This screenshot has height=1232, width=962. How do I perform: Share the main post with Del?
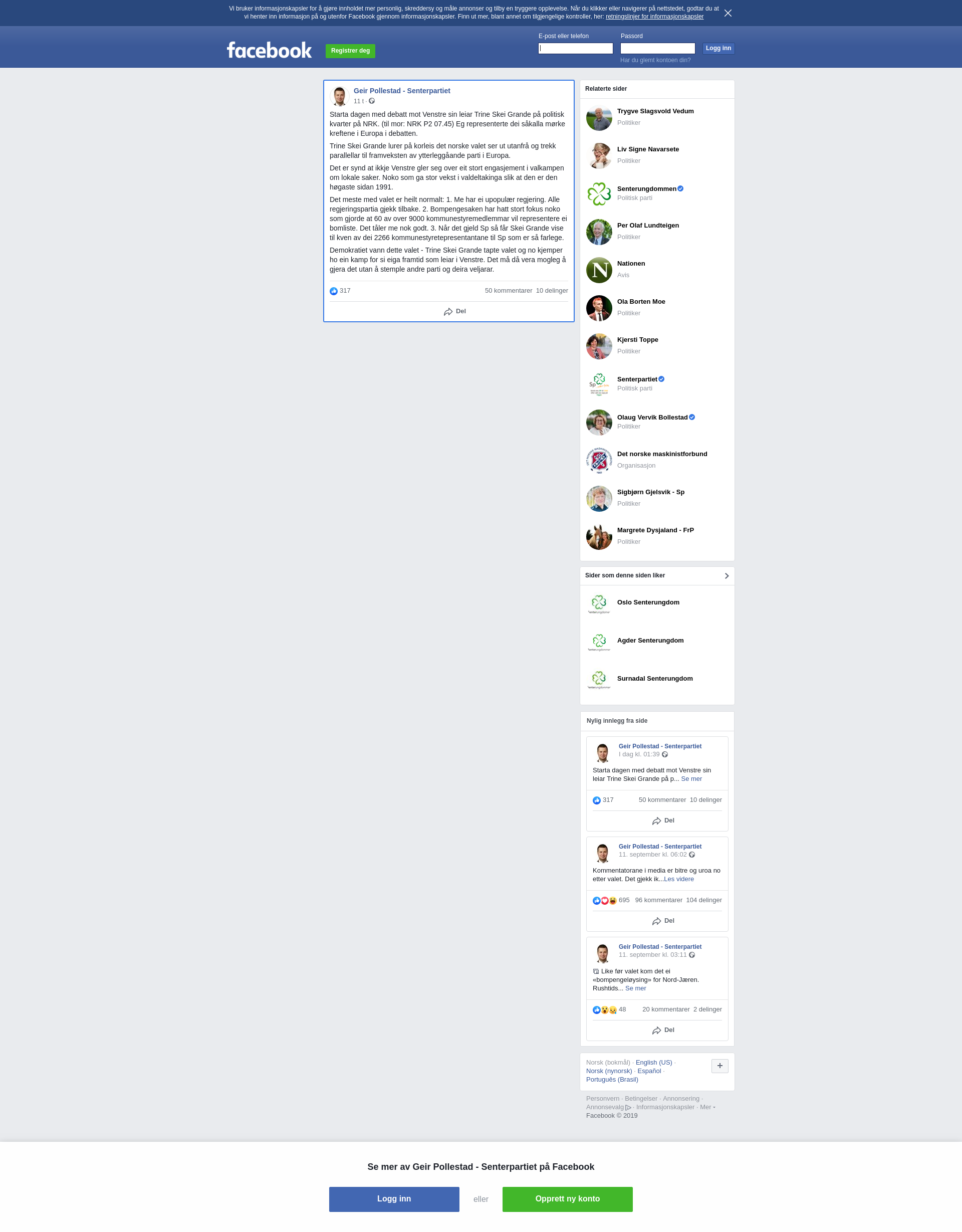454,311
